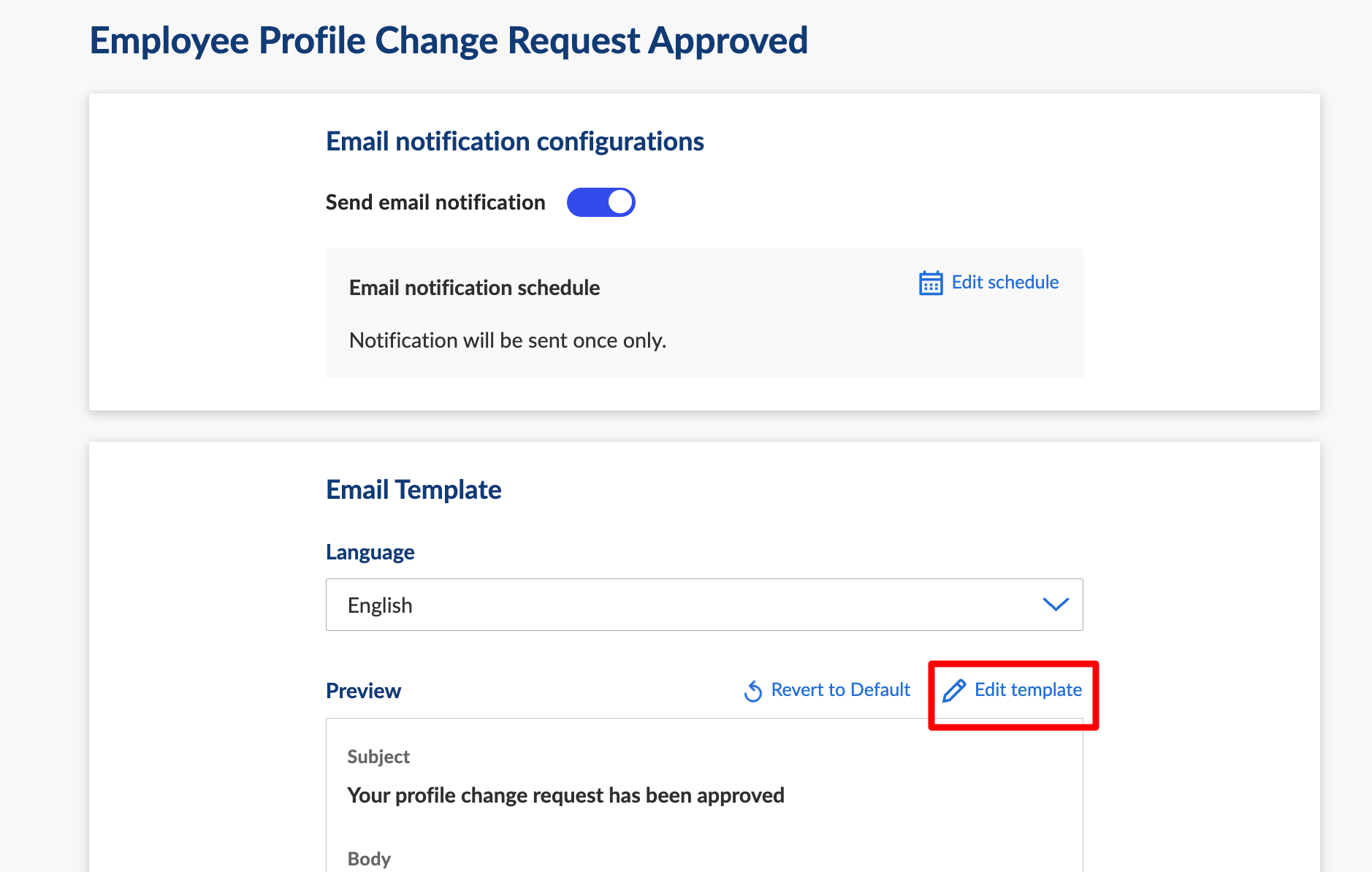
Task: Click the Email notification schedule heading
Action: click(474, 288)
